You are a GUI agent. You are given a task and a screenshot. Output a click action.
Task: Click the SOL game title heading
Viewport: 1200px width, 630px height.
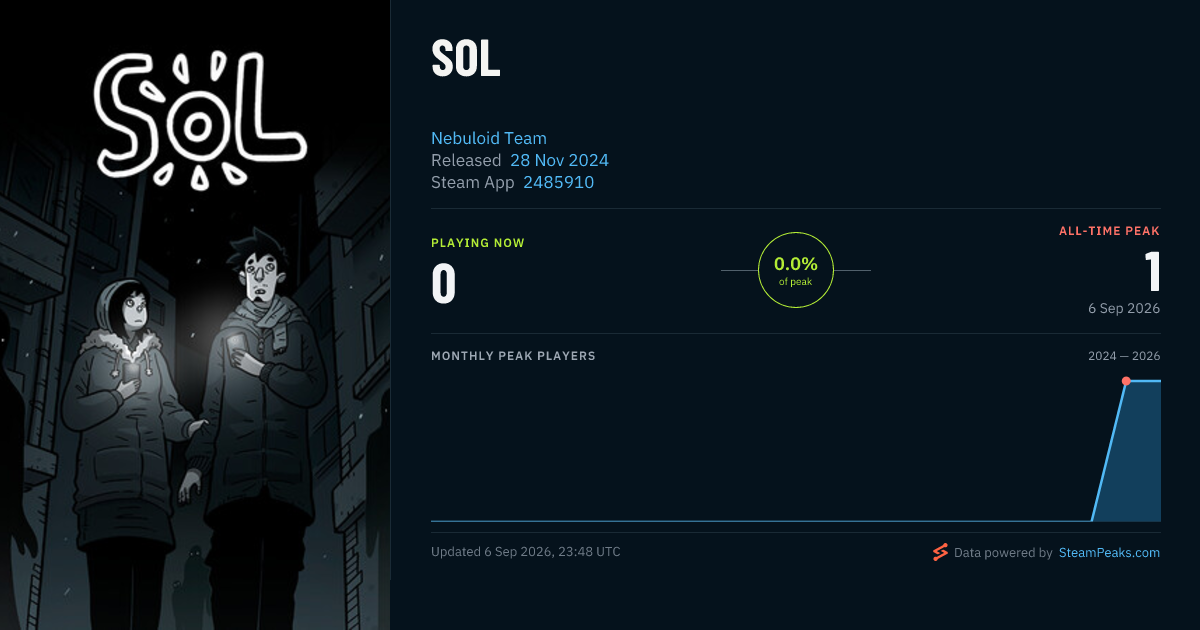pyautogui.click(x=466, y=61)
